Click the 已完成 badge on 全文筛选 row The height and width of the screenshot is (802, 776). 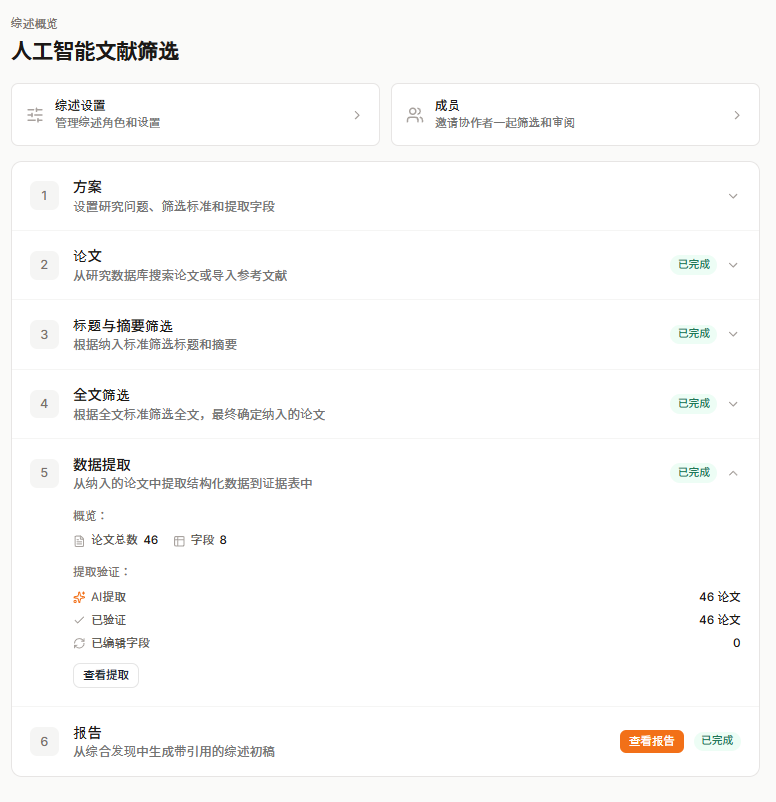click(694, 404)
